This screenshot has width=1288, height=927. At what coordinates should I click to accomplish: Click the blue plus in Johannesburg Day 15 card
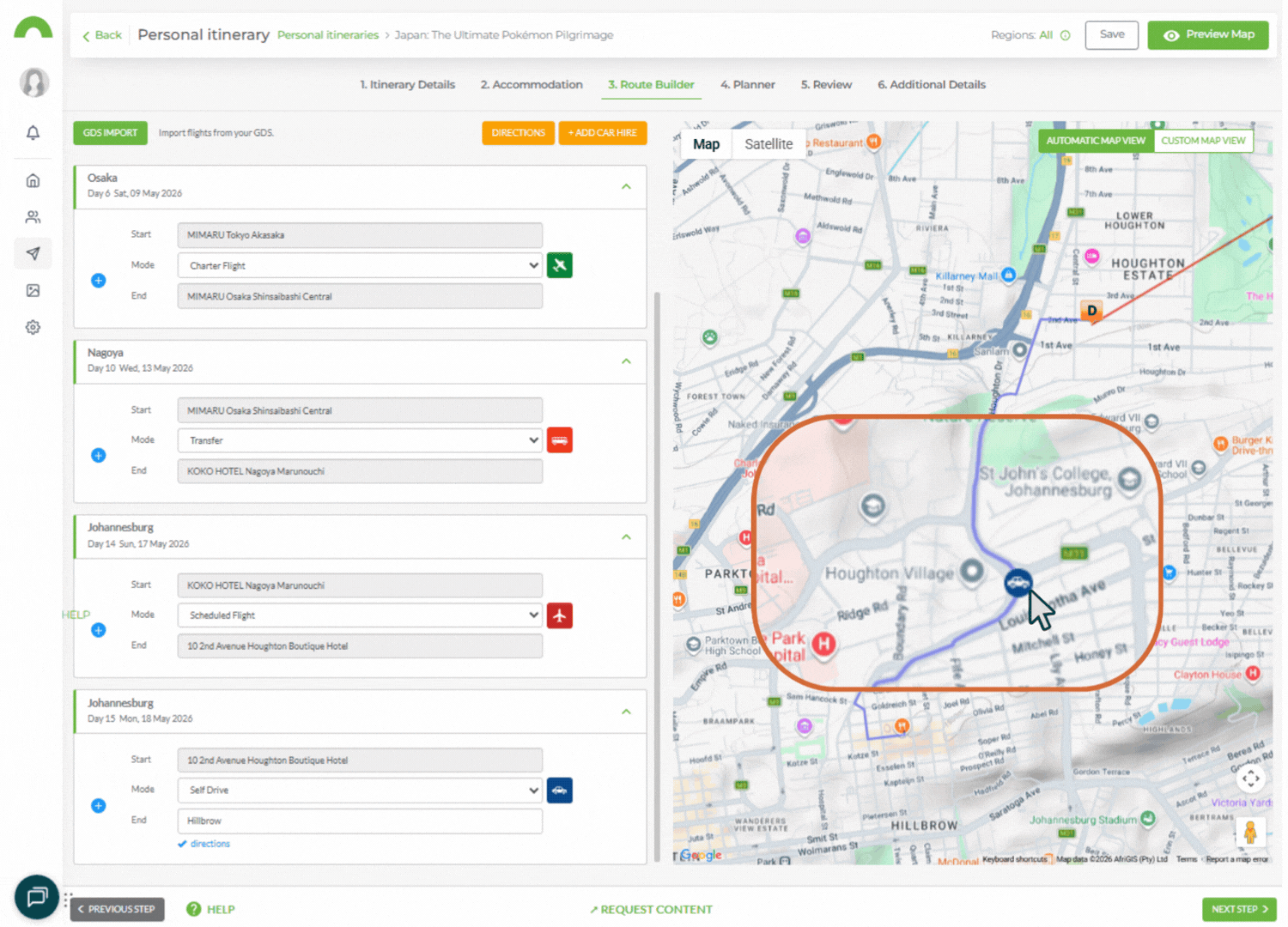pyautogui.click(x=99, y=806)
